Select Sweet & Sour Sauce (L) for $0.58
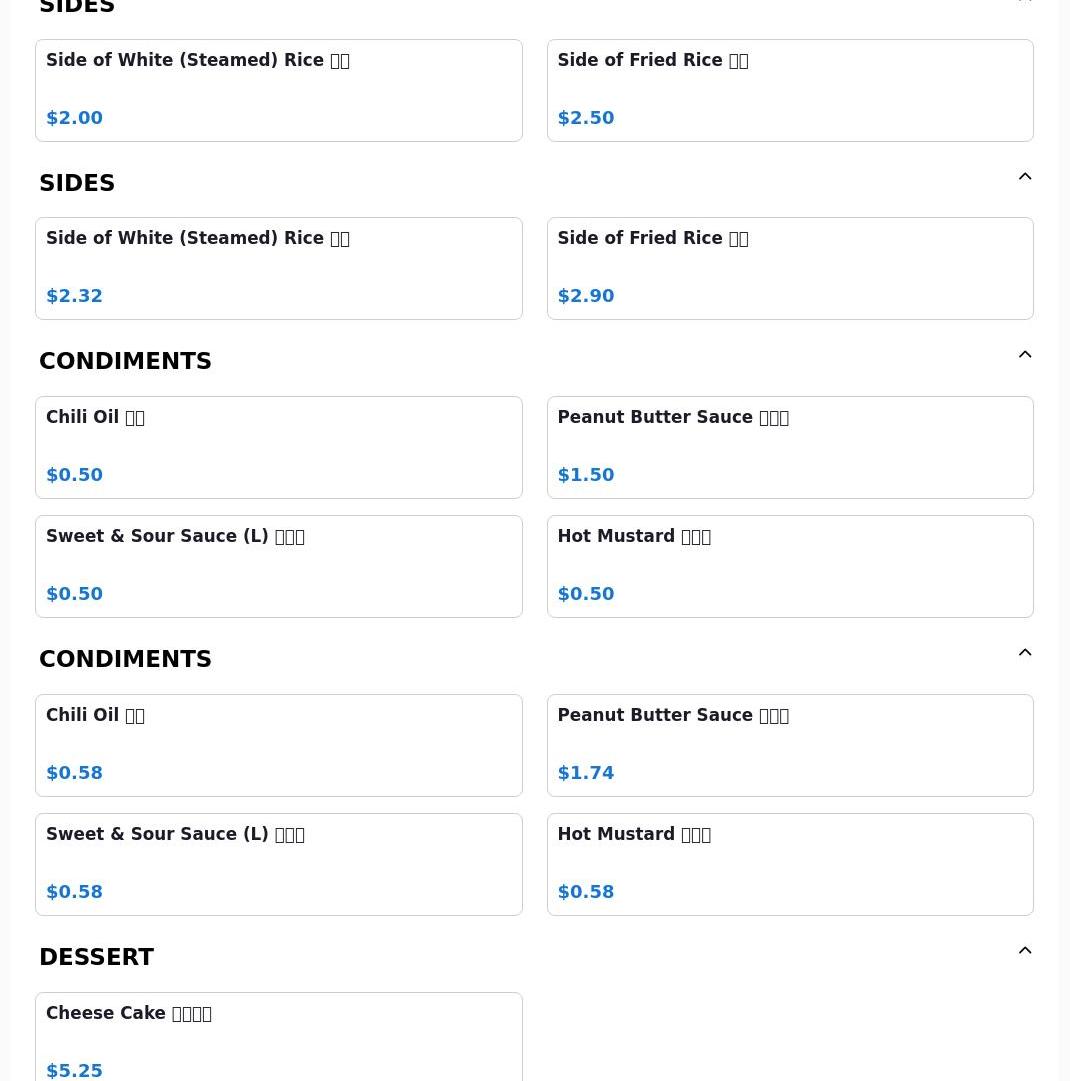Viewport: 1070px width, 1081px height. tap(278, 864)
